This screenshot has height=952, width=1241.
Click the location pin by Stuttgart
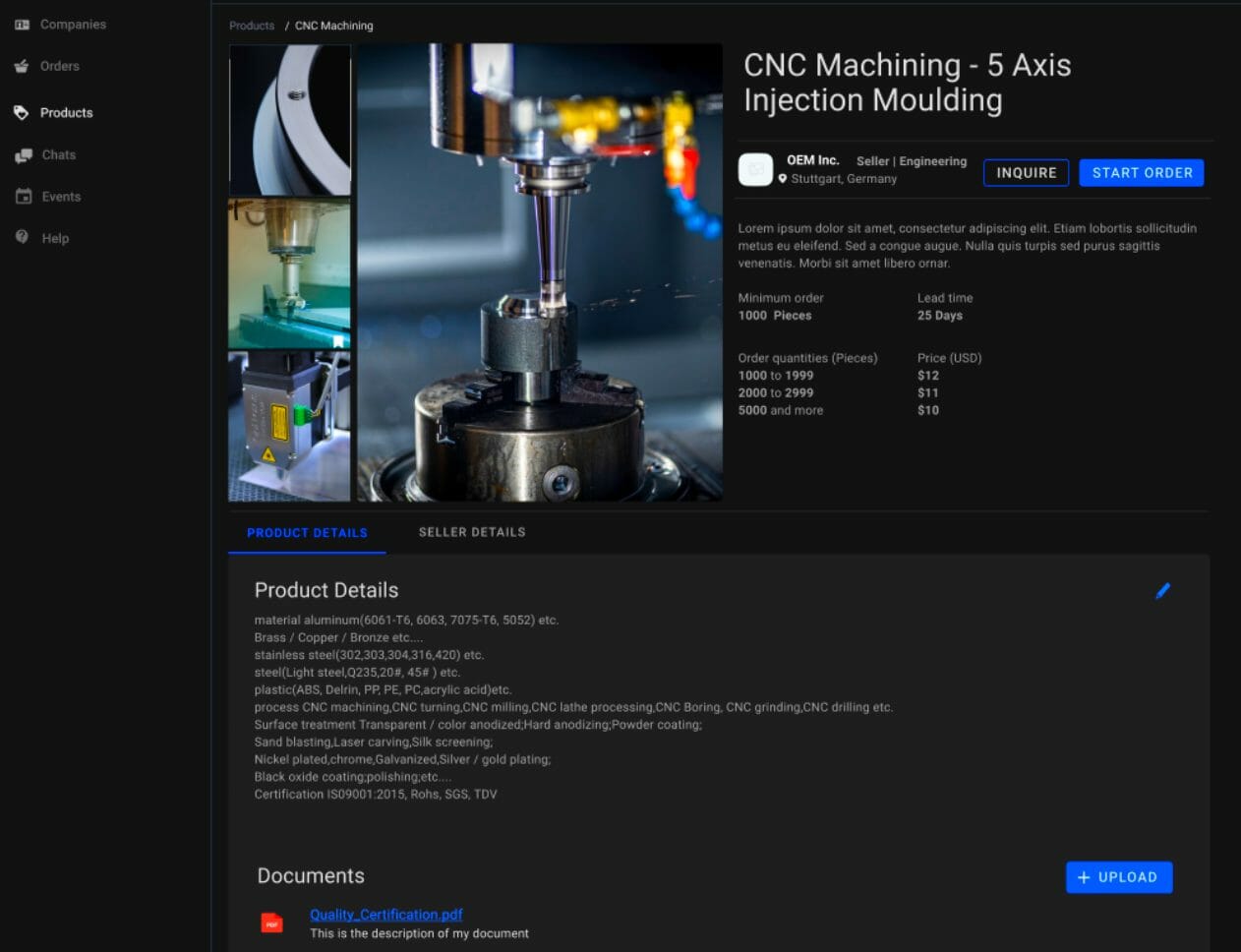(783, 179)
